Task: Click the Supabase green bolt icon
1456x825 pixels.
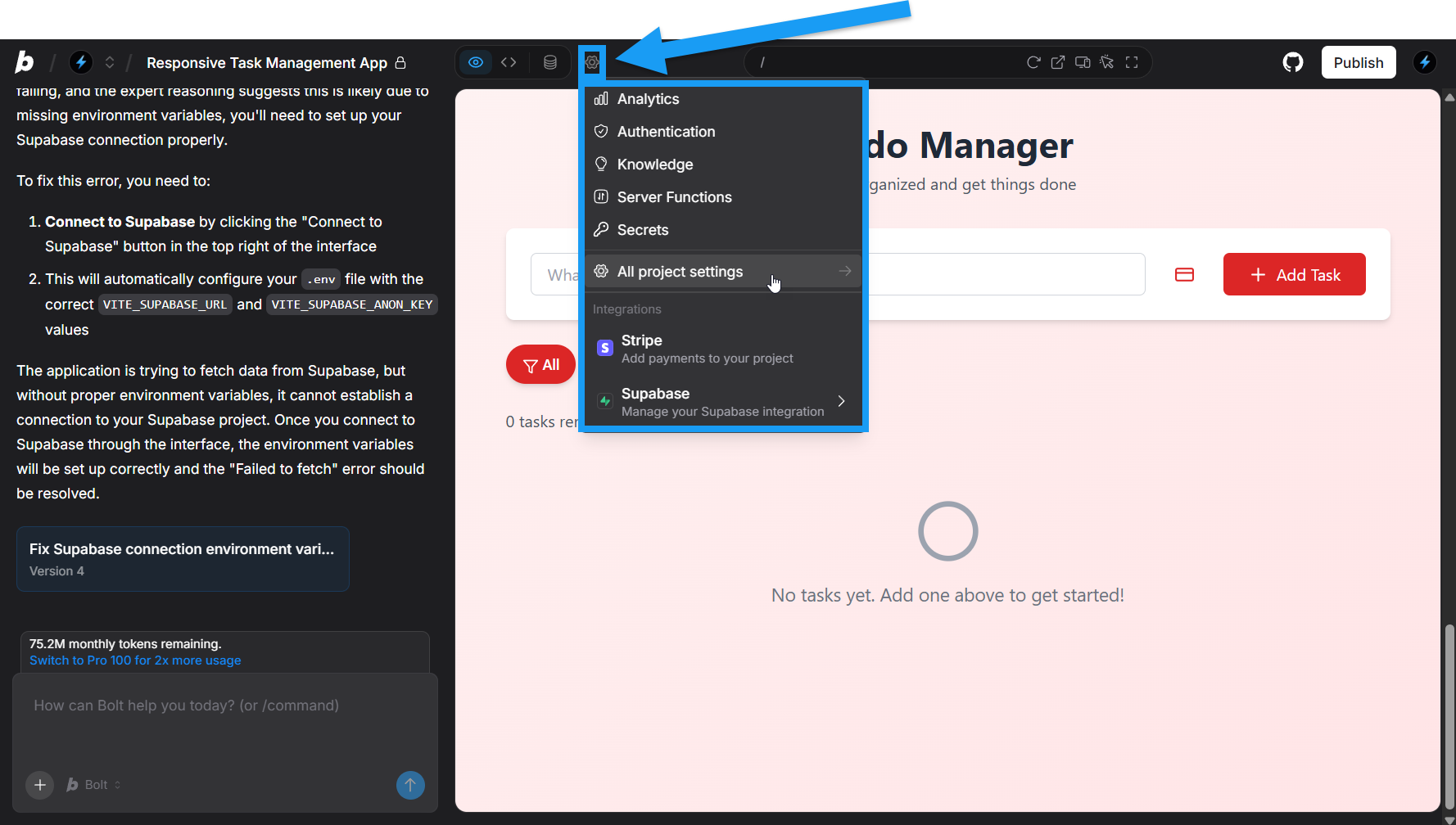Action: [x=605, y=401]
